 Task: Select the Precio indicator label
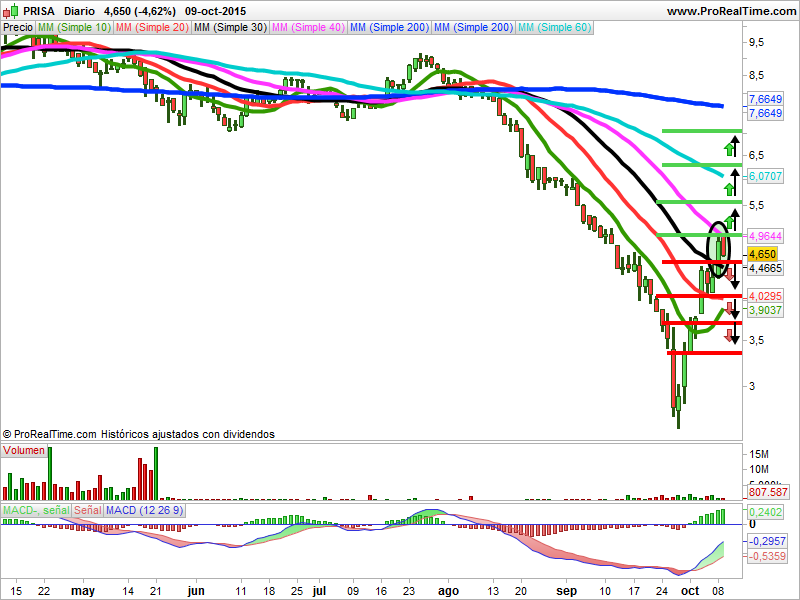coord(18,28)
